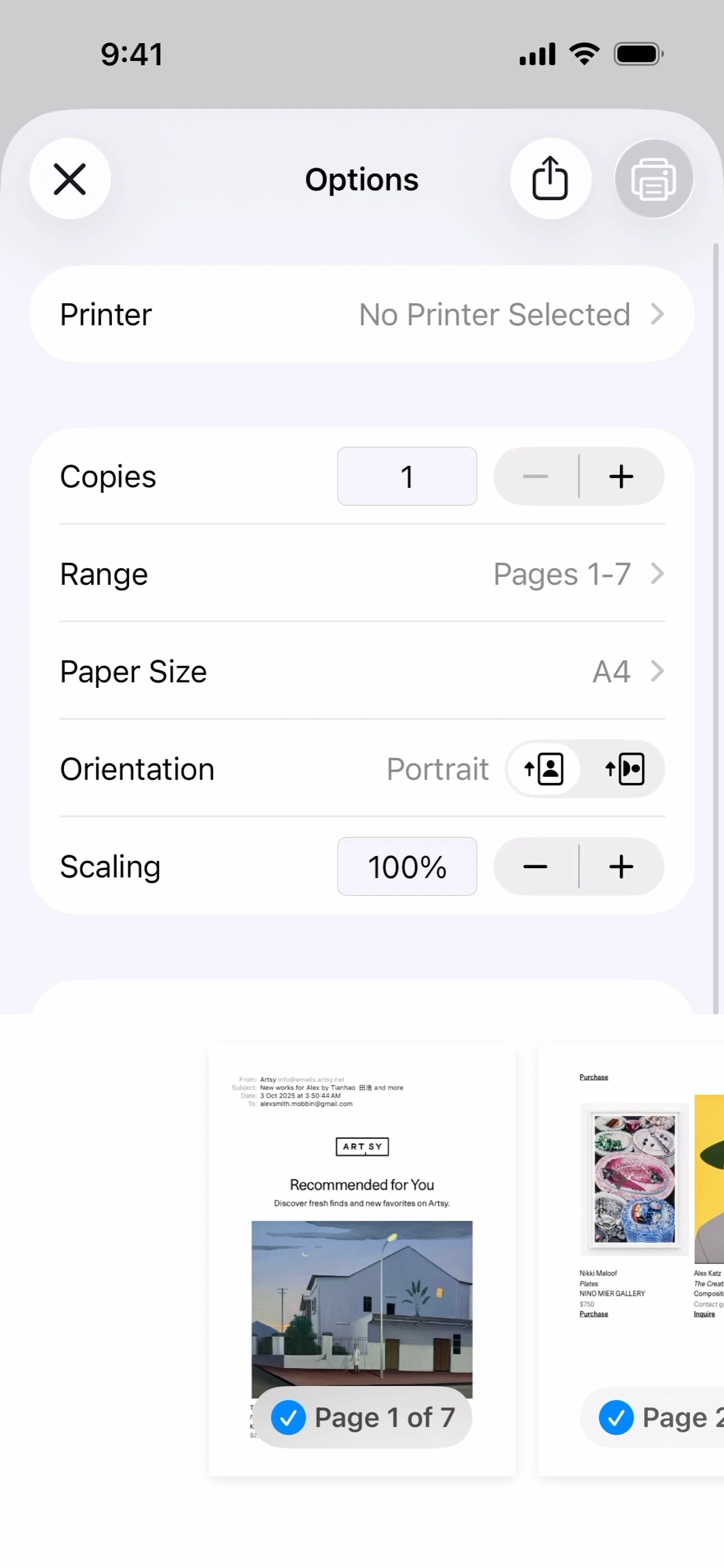Increase scaling with the plus icon
The height and width of the screenshot is (1568, 724).
point(621,867)
